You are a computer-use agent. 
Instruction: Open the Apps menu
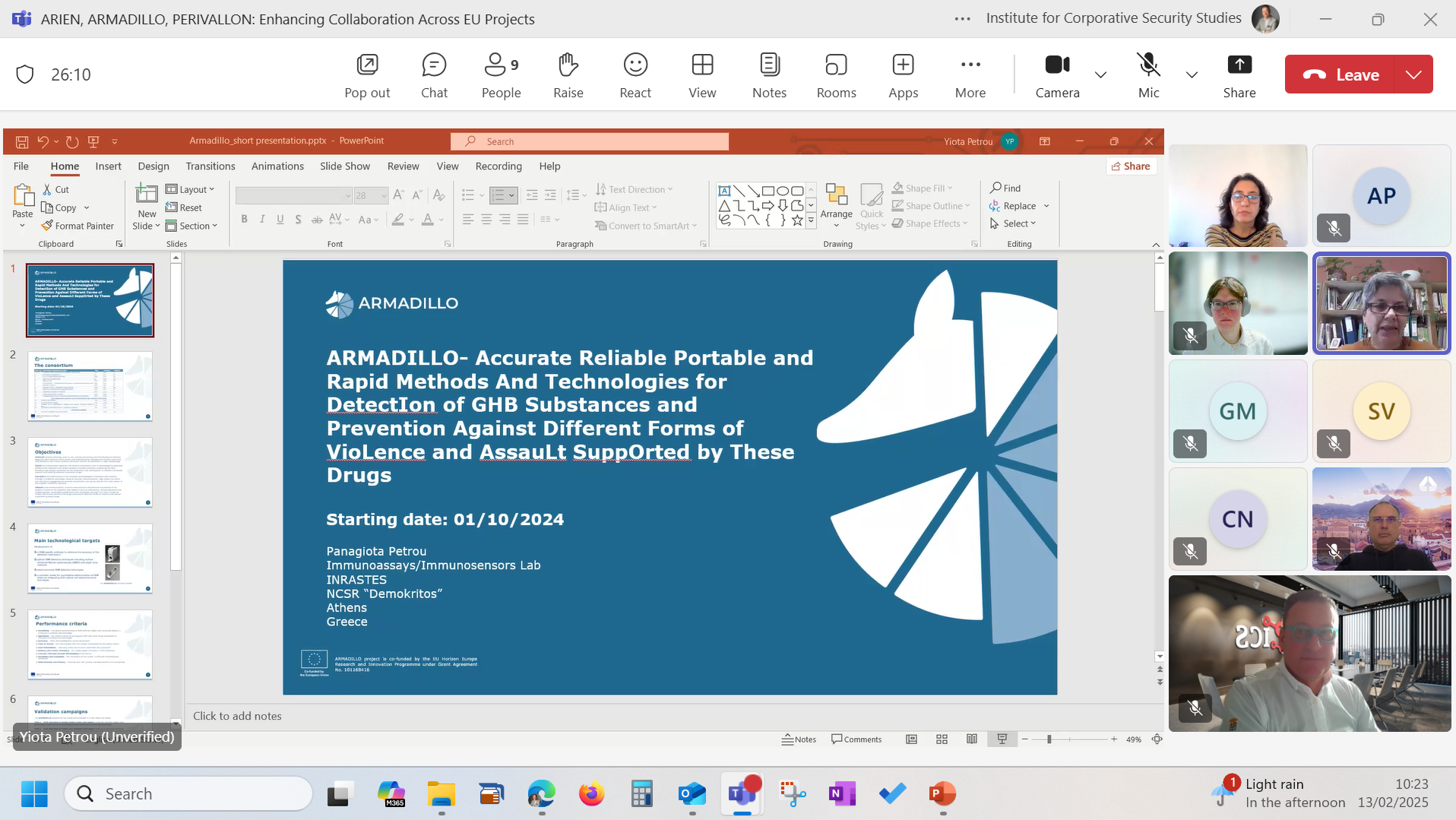click(x=903, y=74)
